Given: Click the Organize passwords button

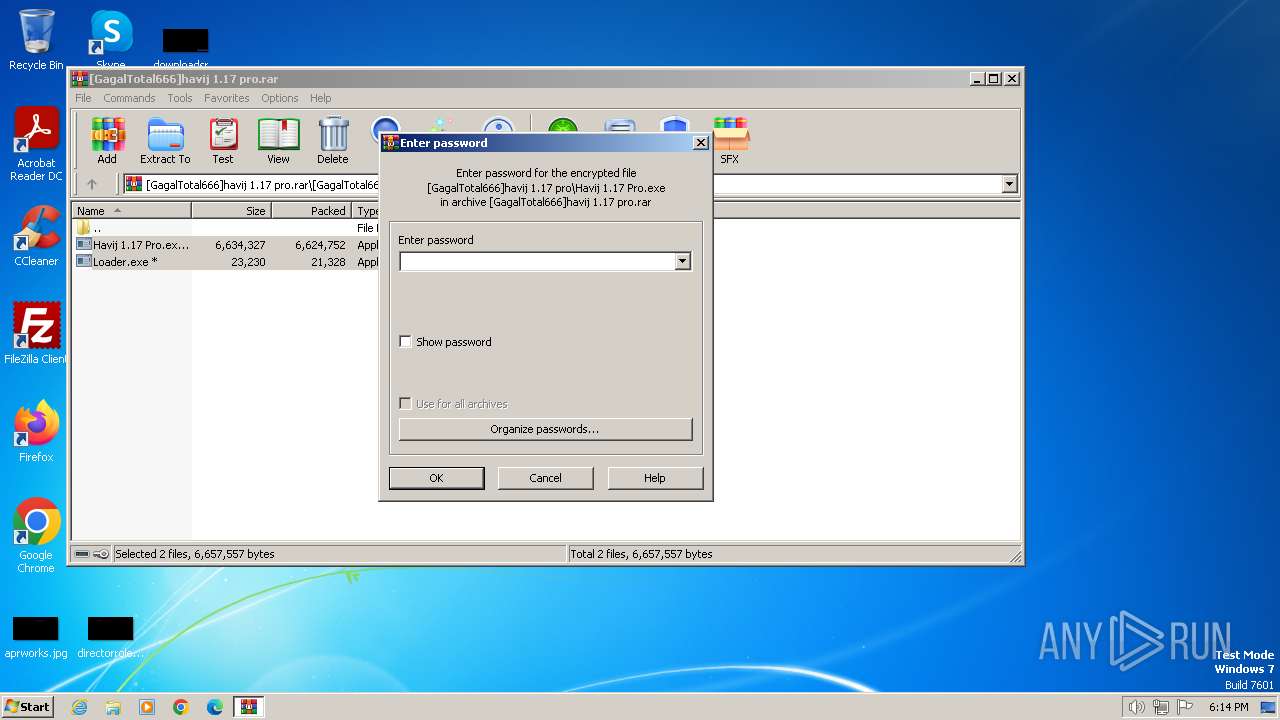Looking at the screenshot, I should click(545, 429).
